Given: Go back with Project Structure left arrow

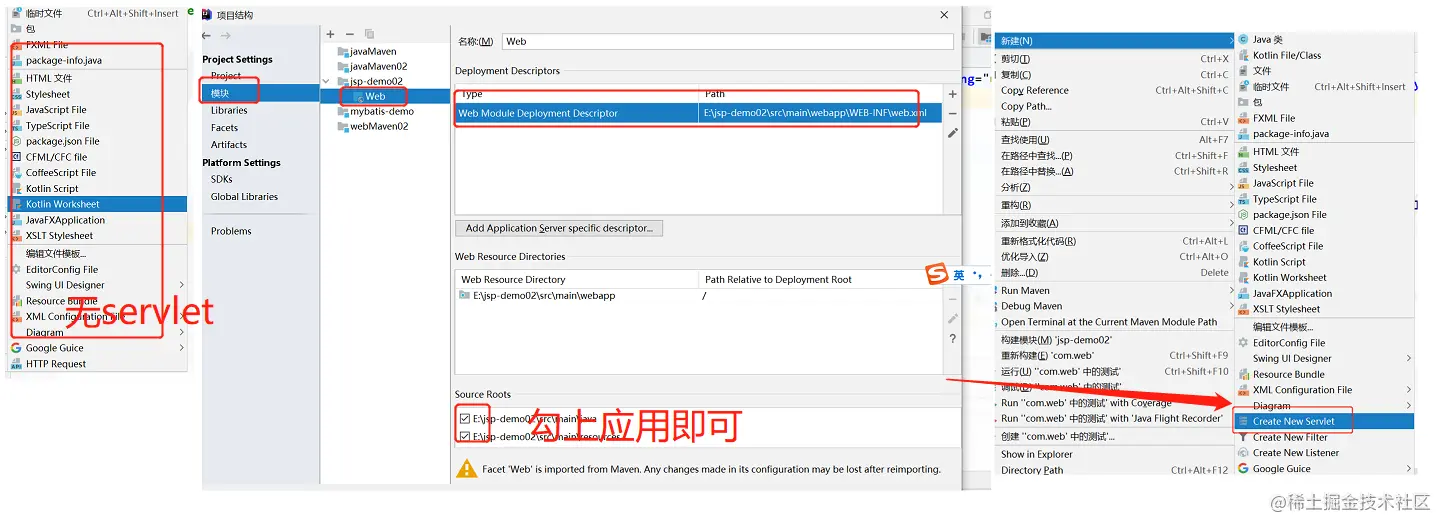Looking at the screenshot, I should pyautogui.click(x=207, y=36).
